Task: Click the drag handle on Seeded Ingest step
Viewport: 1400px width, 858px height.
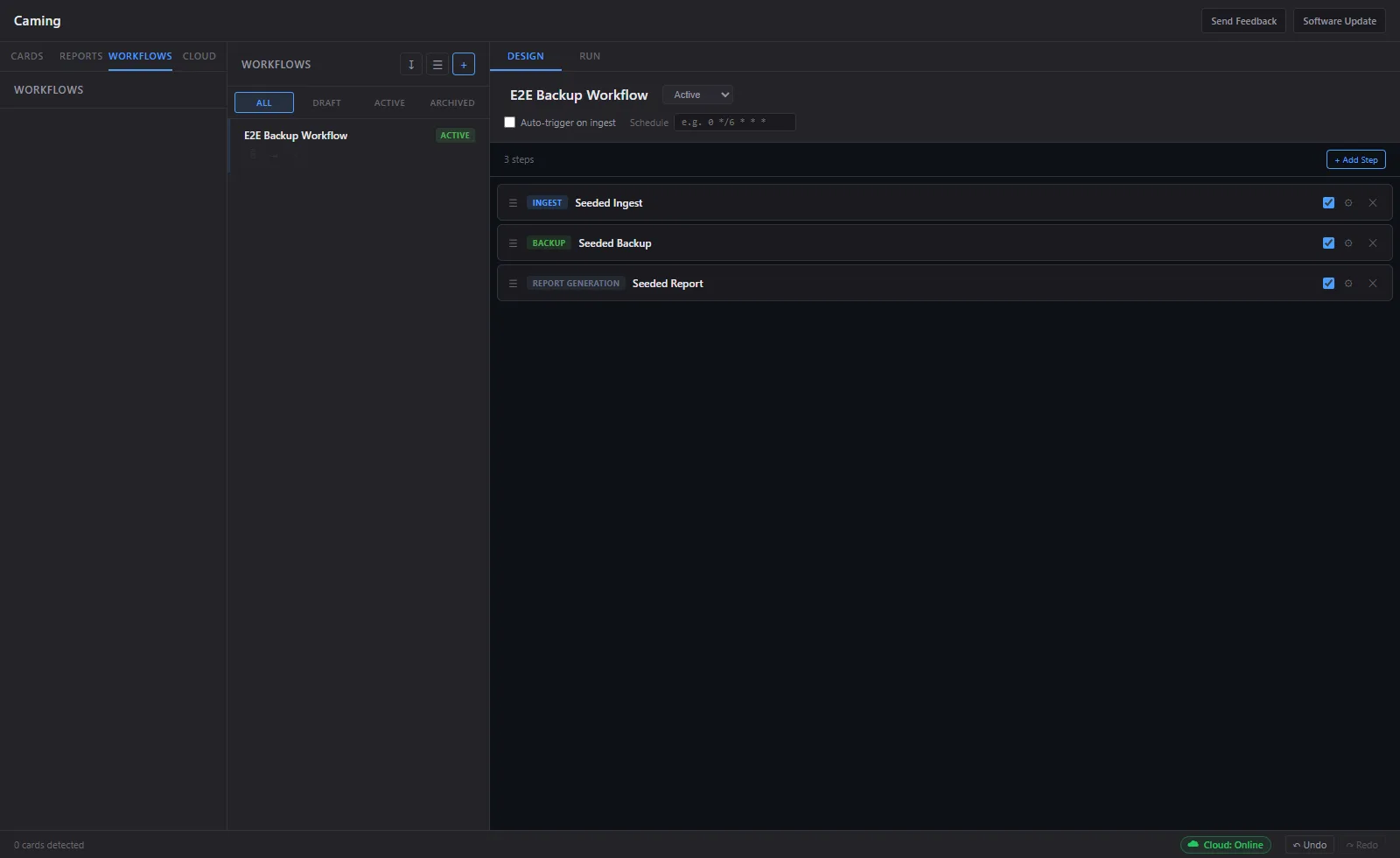Action: coord(514,202)
